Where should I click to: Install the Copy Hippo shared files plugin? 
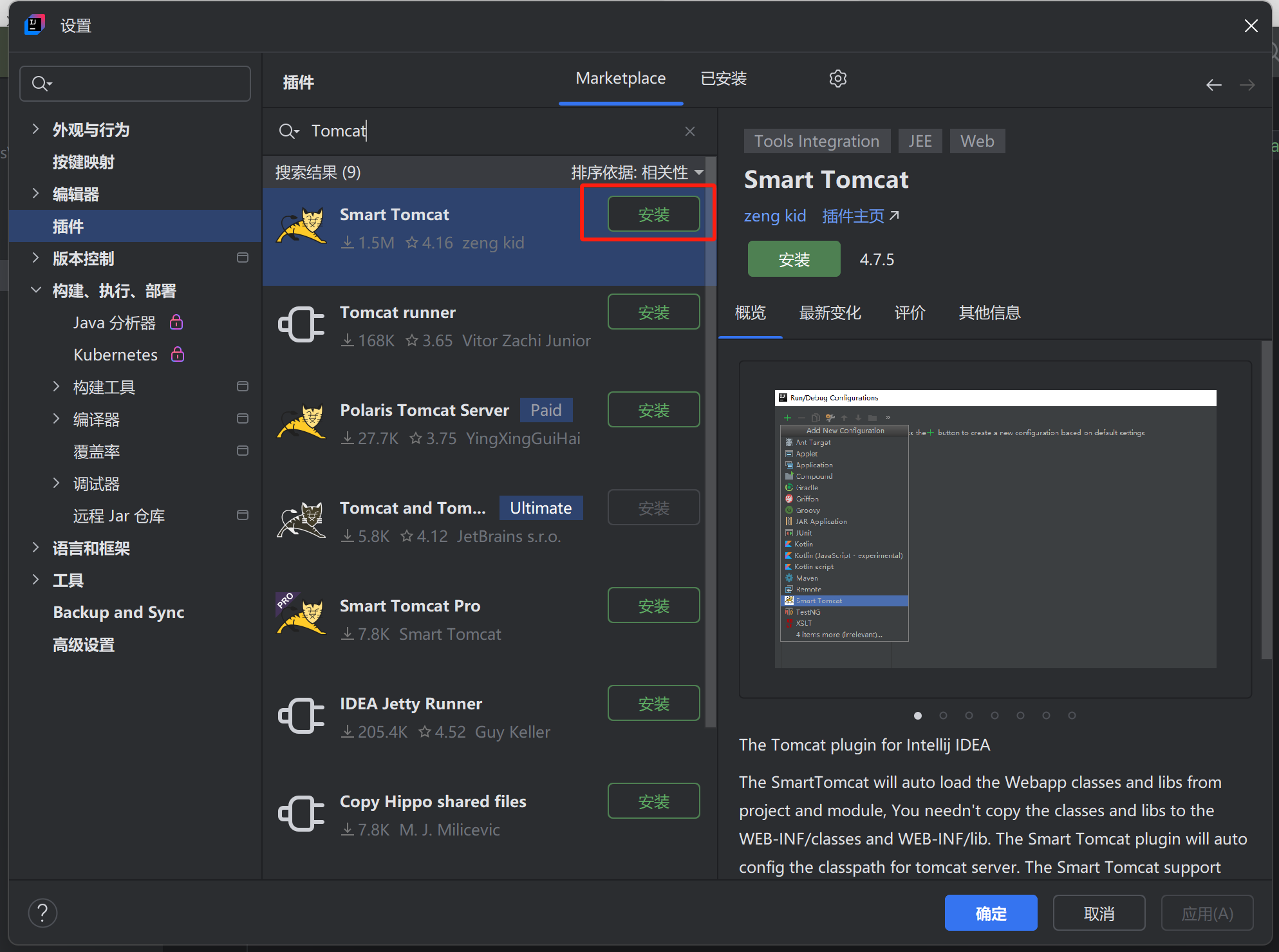pyautogui.click(x=653, y=801)
